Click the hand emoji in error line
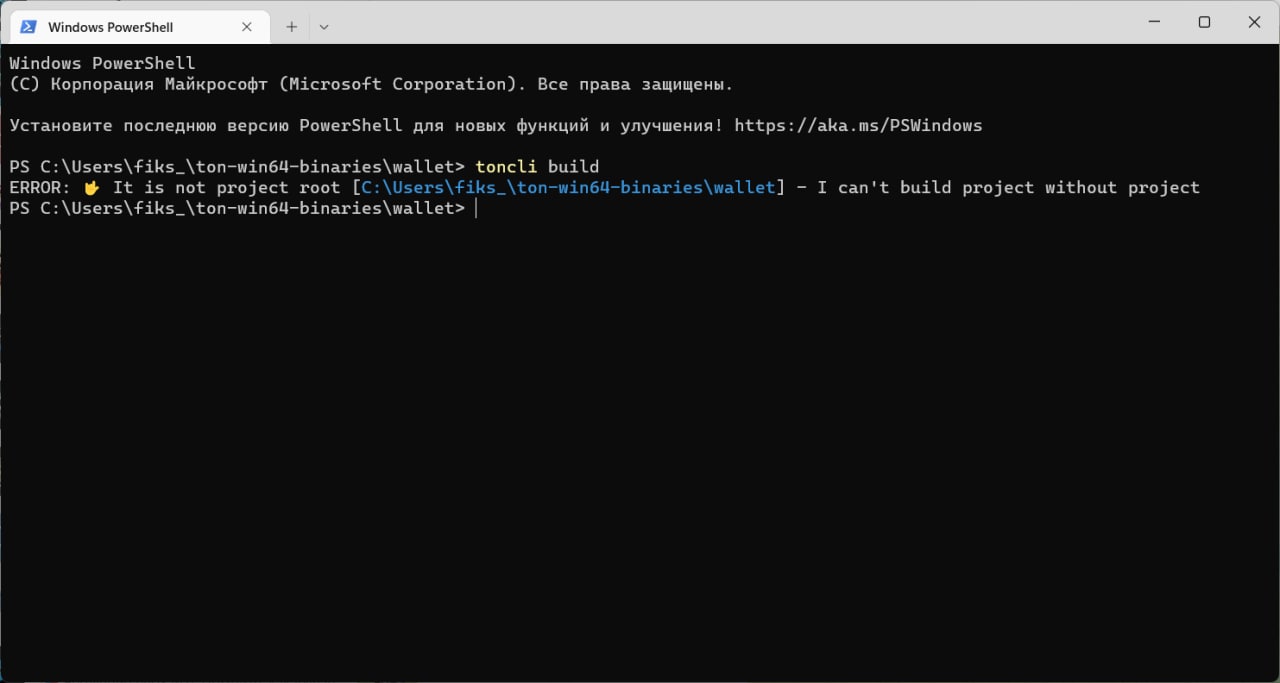Viewport: 1280px width, 683px height. point(92,188)
